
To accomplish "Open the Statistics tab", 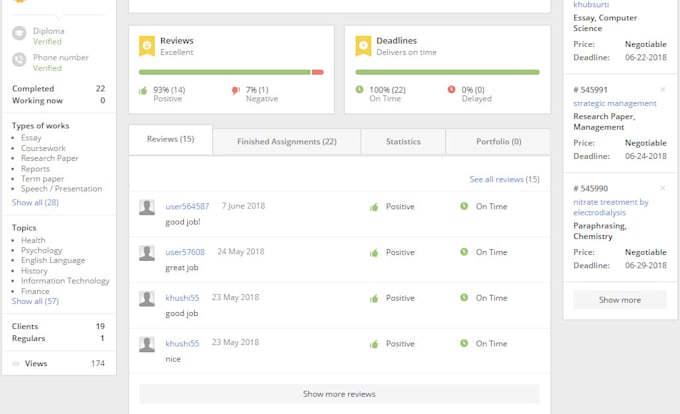I will pyautogui.click(x=403, y=142).
